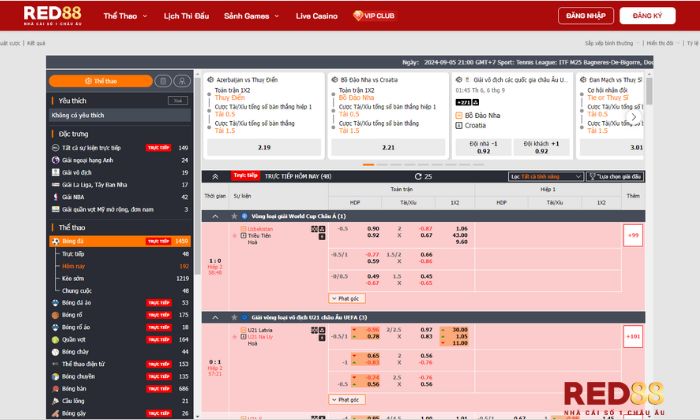
Task: Select the Bóng chày baseball icon
Action: (x=55, y=352)
